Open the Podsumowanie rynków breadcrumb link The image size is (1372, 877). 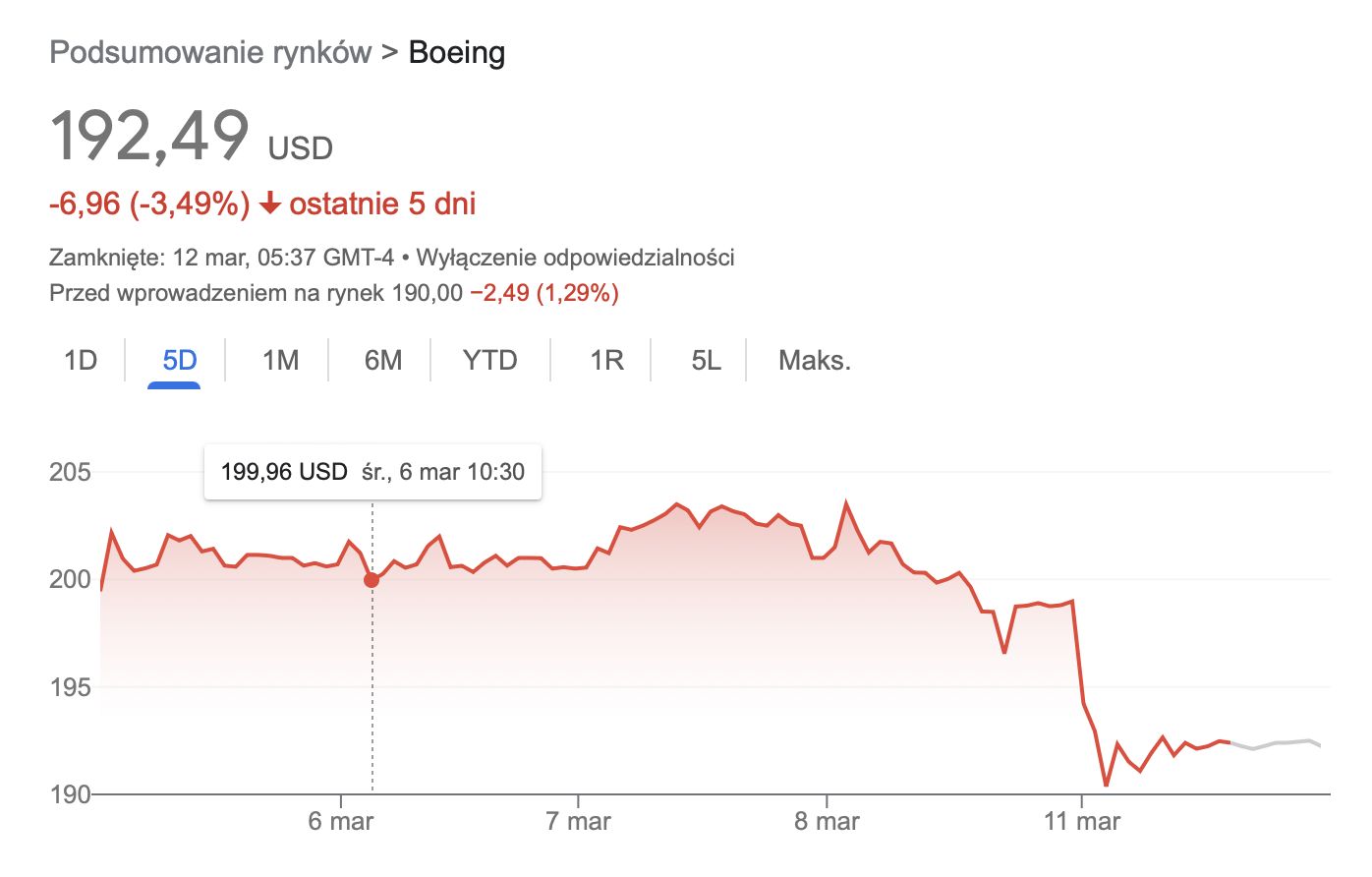pos(210,52)
